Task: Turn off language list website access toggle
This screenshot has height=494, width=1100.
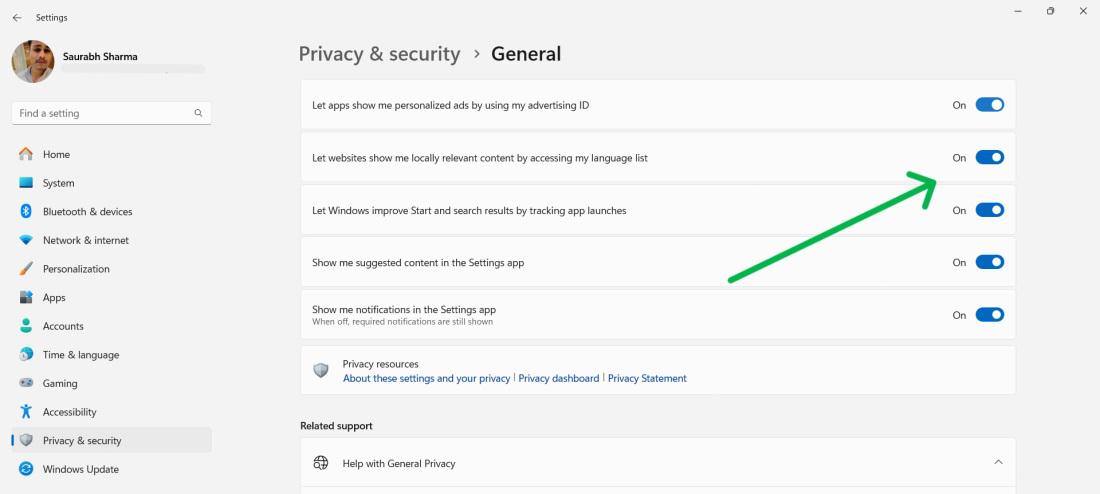Action: [989, 158]
